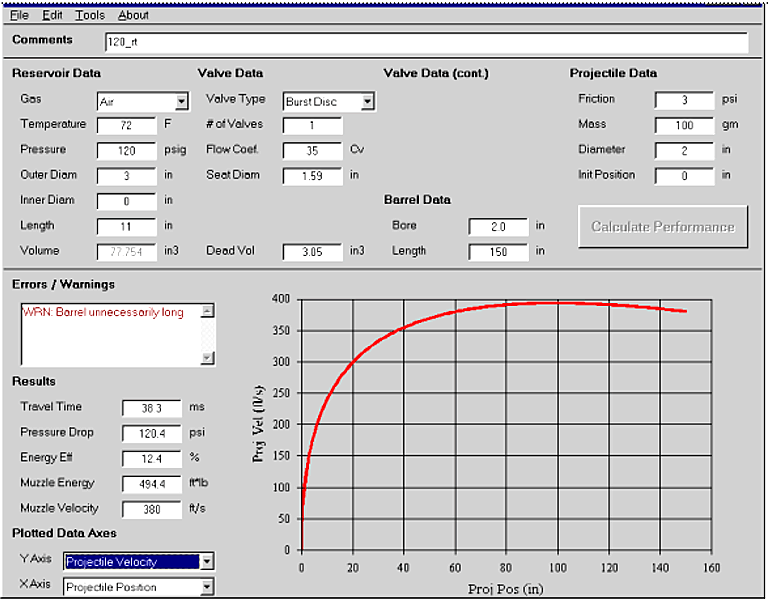Open the About menu
The width and height of the screenshot is (768, 601).
133,15
